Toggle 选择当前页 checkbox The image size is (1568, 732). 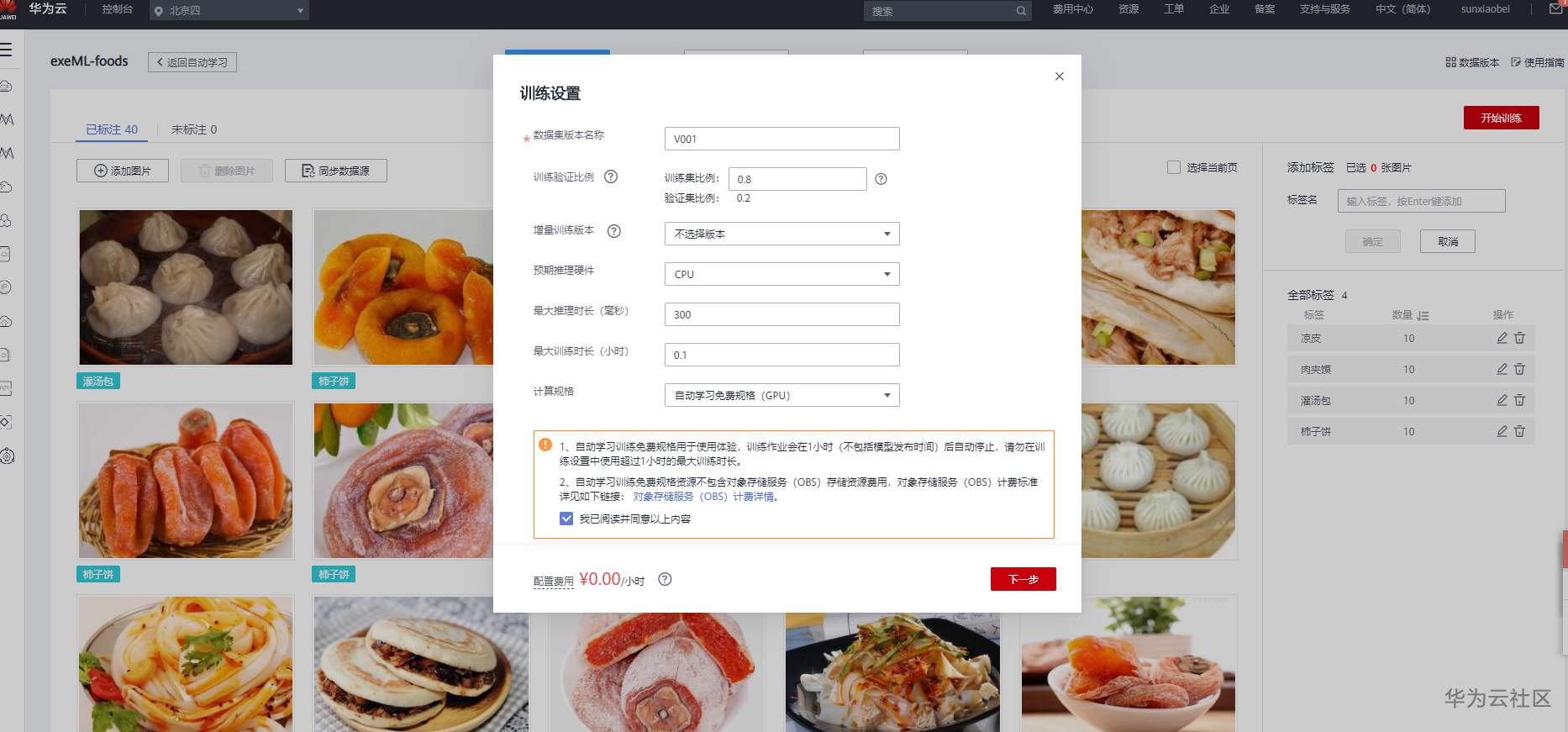[1174, 167]
